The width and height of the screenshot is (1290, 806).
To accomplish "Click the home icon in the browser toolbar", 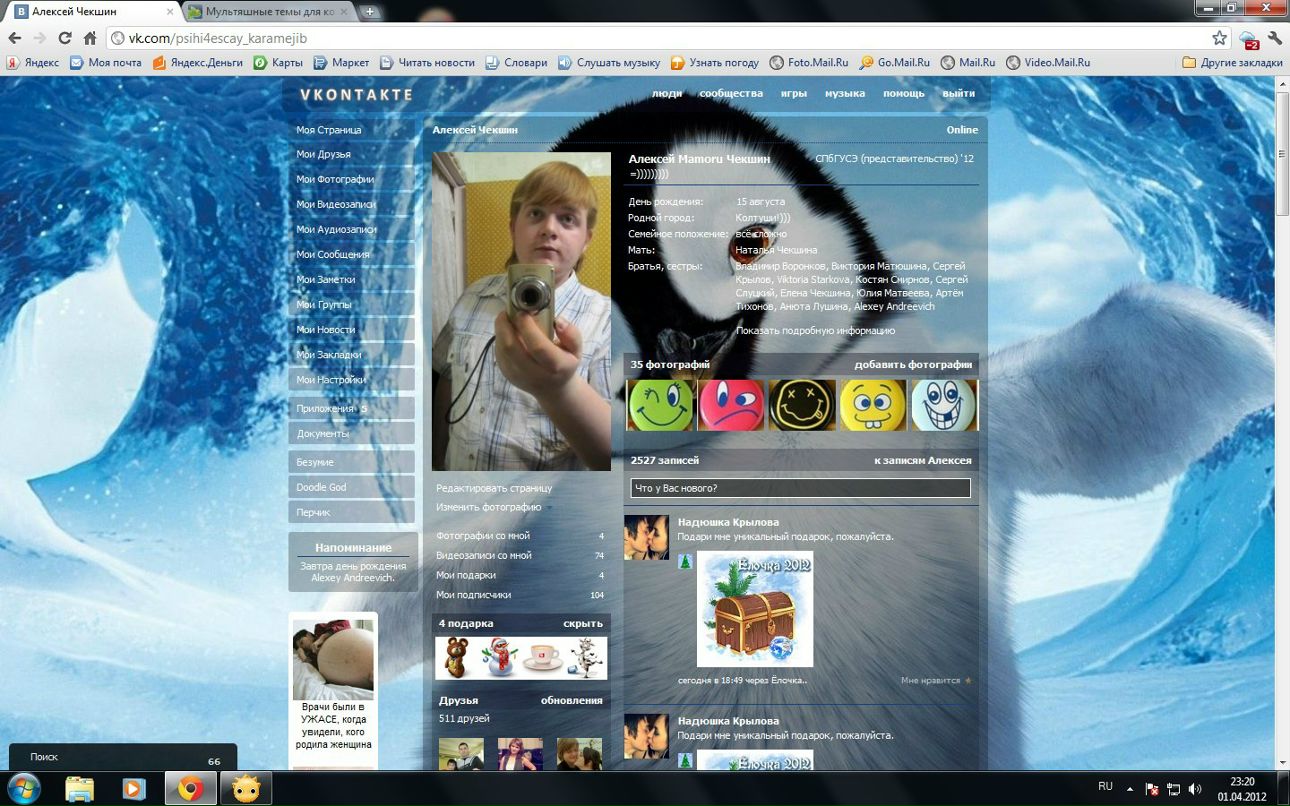I will 90,38.
